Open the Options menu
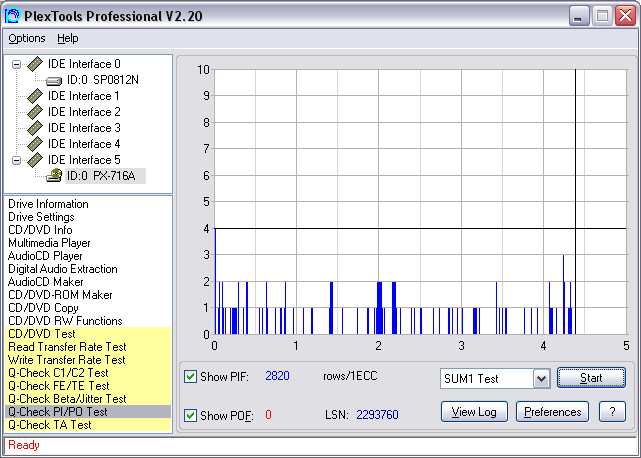Screen dimensions: 641x458 tap(27, 38)
